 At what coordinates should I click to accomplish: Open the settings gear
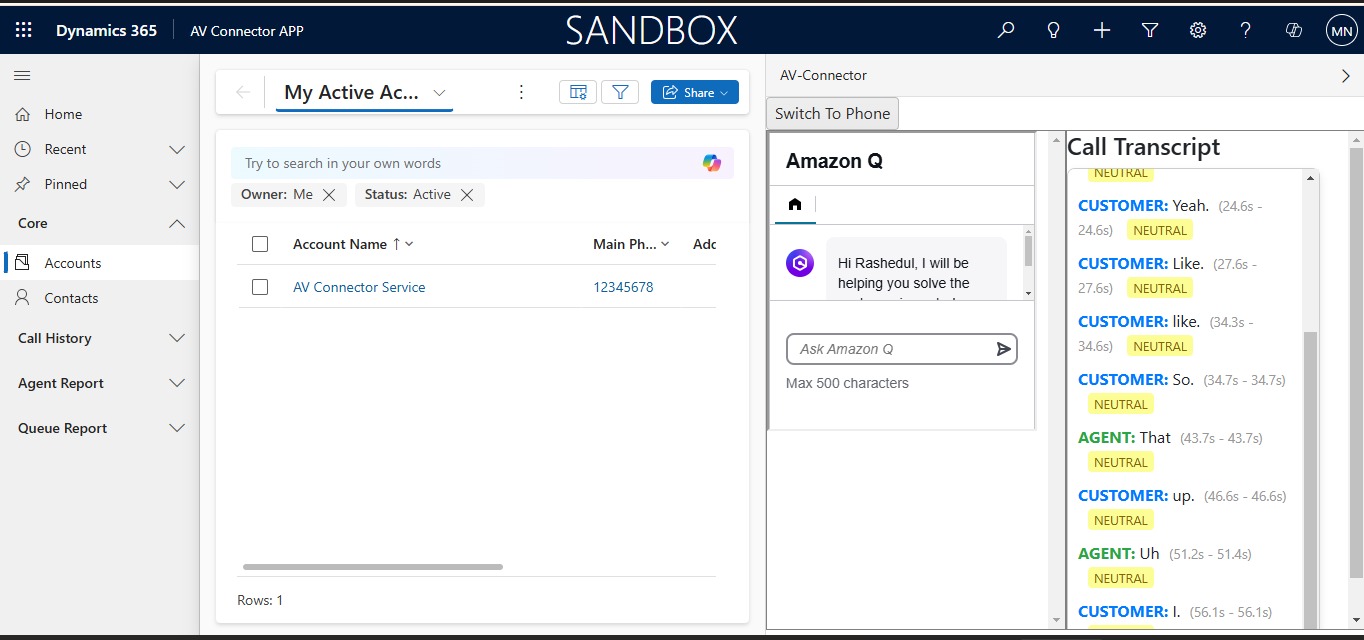coord(1198,31)
